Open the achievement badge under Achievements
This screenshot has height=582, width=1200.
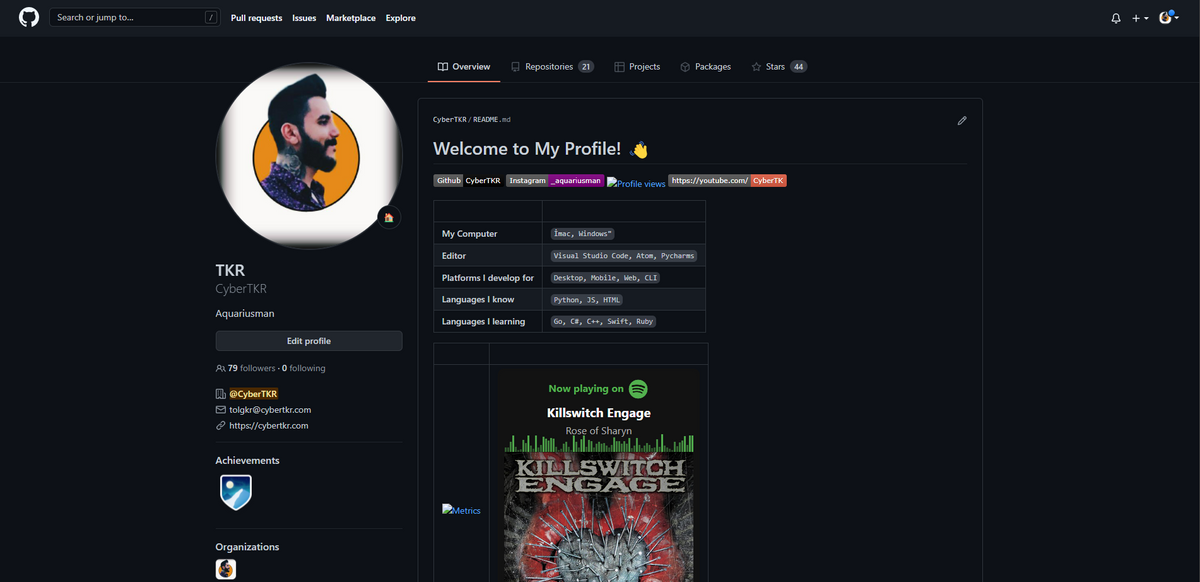coord(236,492)
